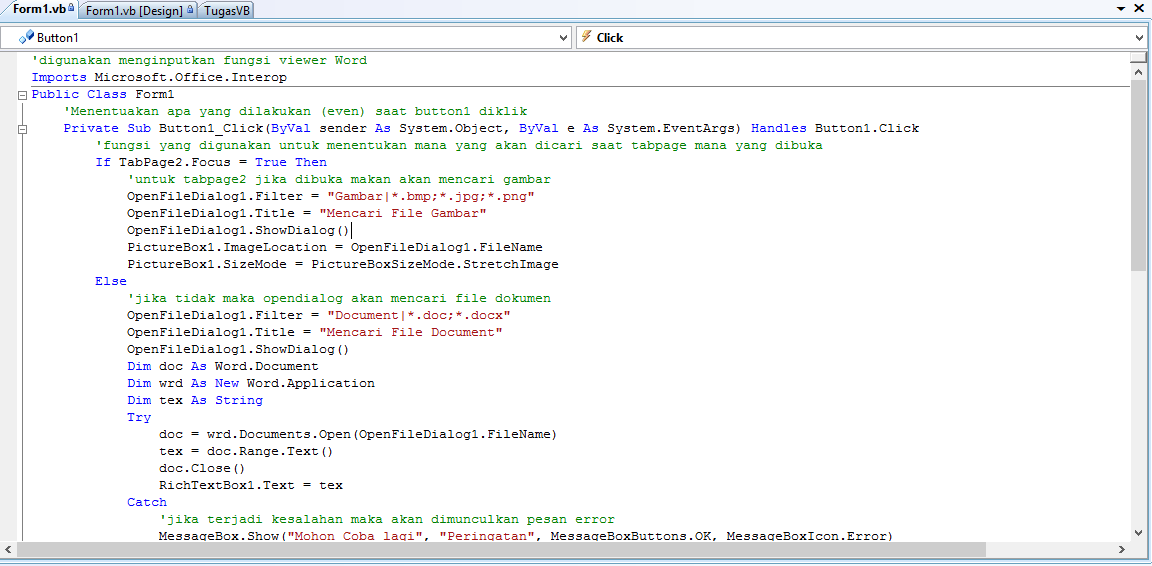Click the vertical scrollbar thumb

coord(1138,174)
